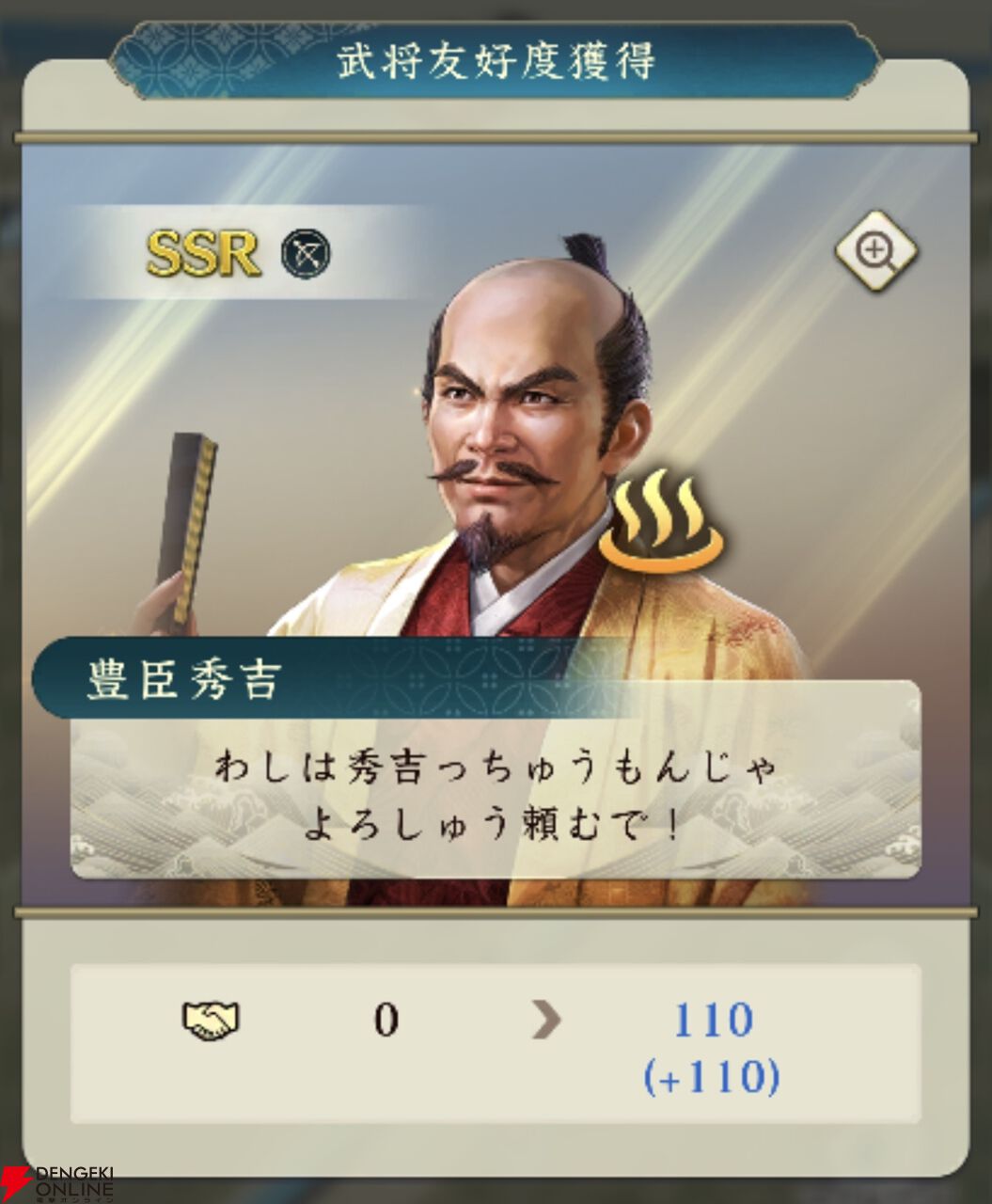Click the blue 110 friendship value
Viewport: 992px width, 1204px height.
tap(713, 1021)
